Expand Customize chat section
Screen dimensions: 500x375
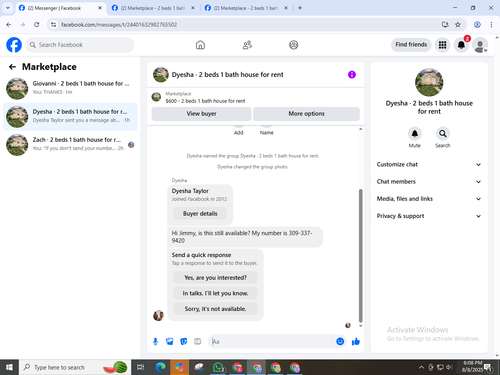coord(429,164)
